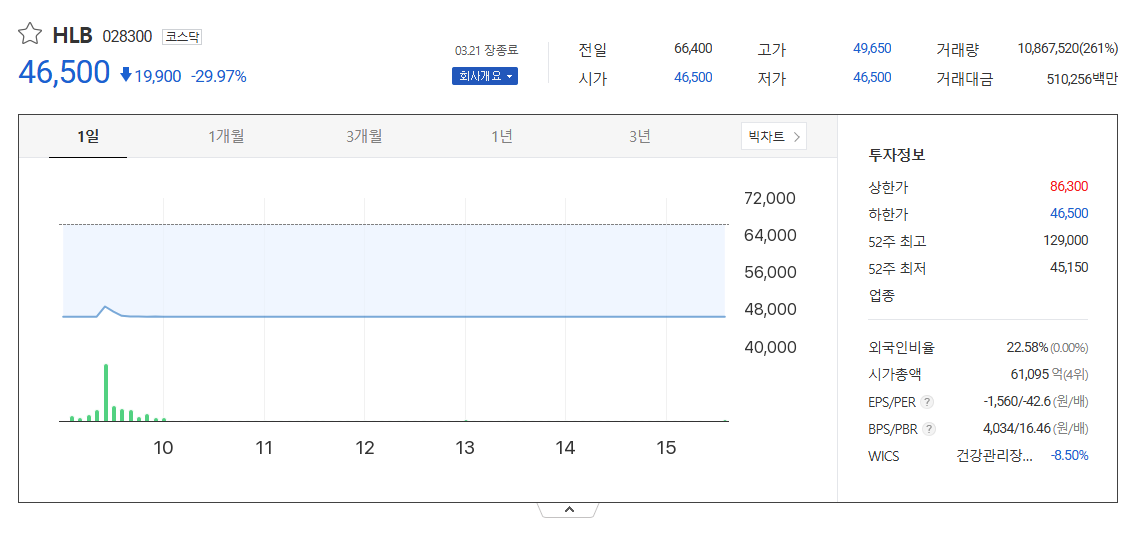Click the 거래량 value 10,867,520(261%)

point(1068,49)
